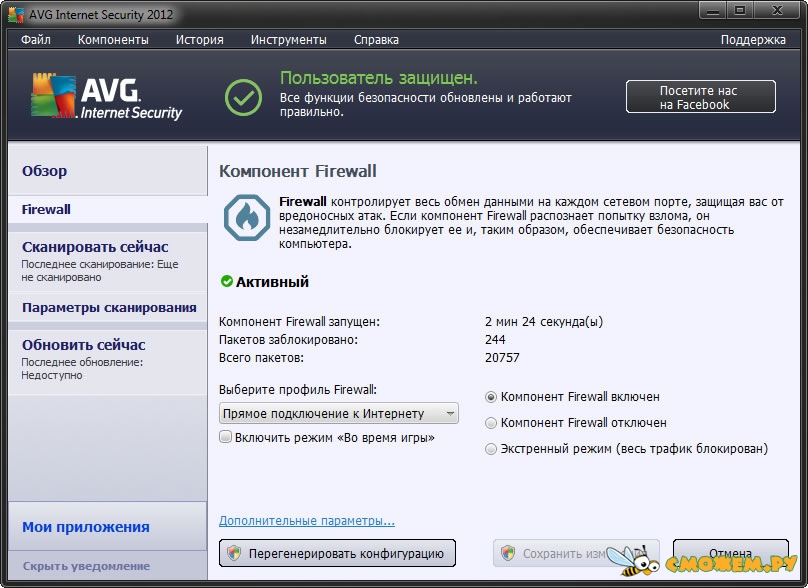Click the AVG Internet Security logo

point(107,97)
